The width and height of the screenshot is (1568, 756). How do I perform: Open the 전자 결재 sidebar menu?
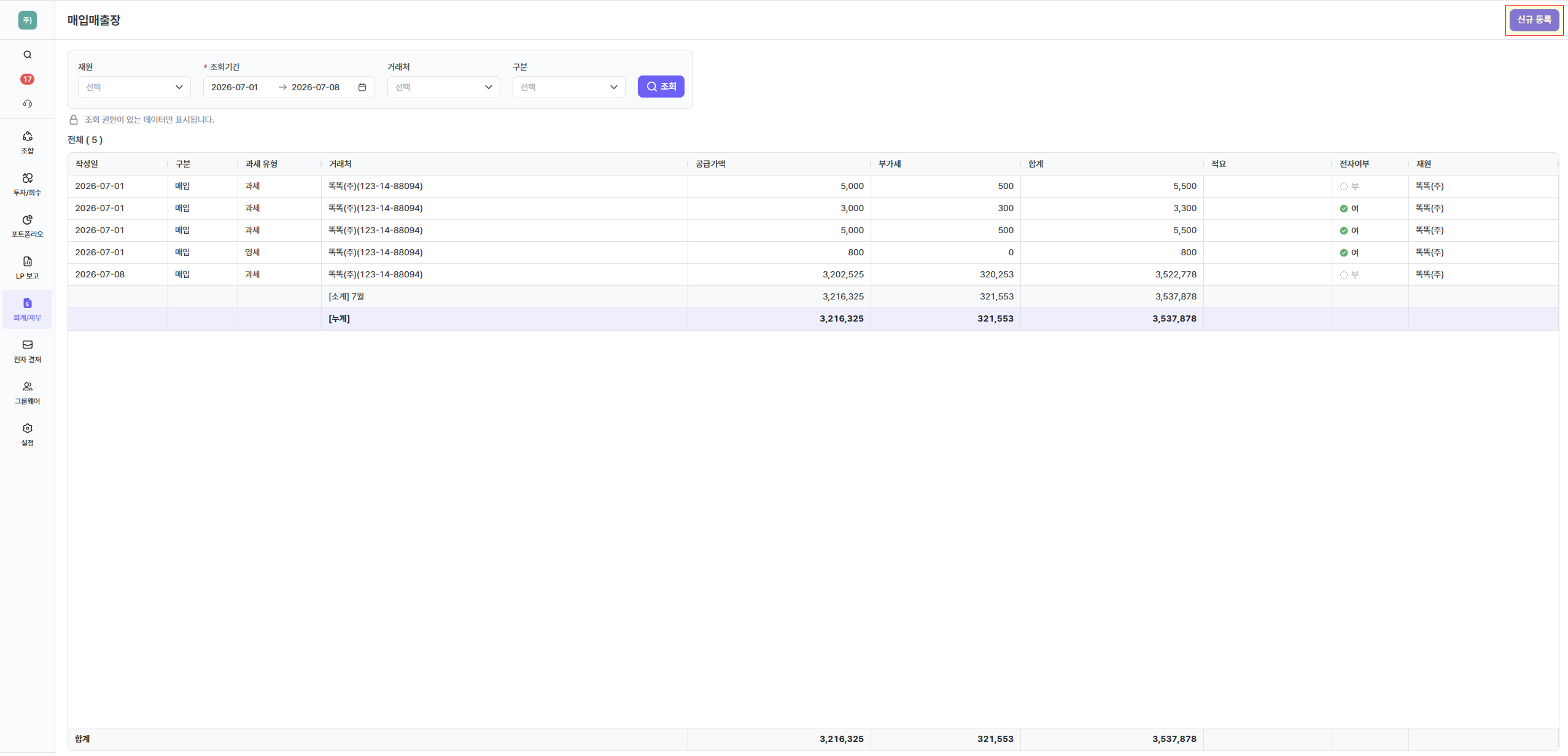pyautogui.click(x=28, y=351)
